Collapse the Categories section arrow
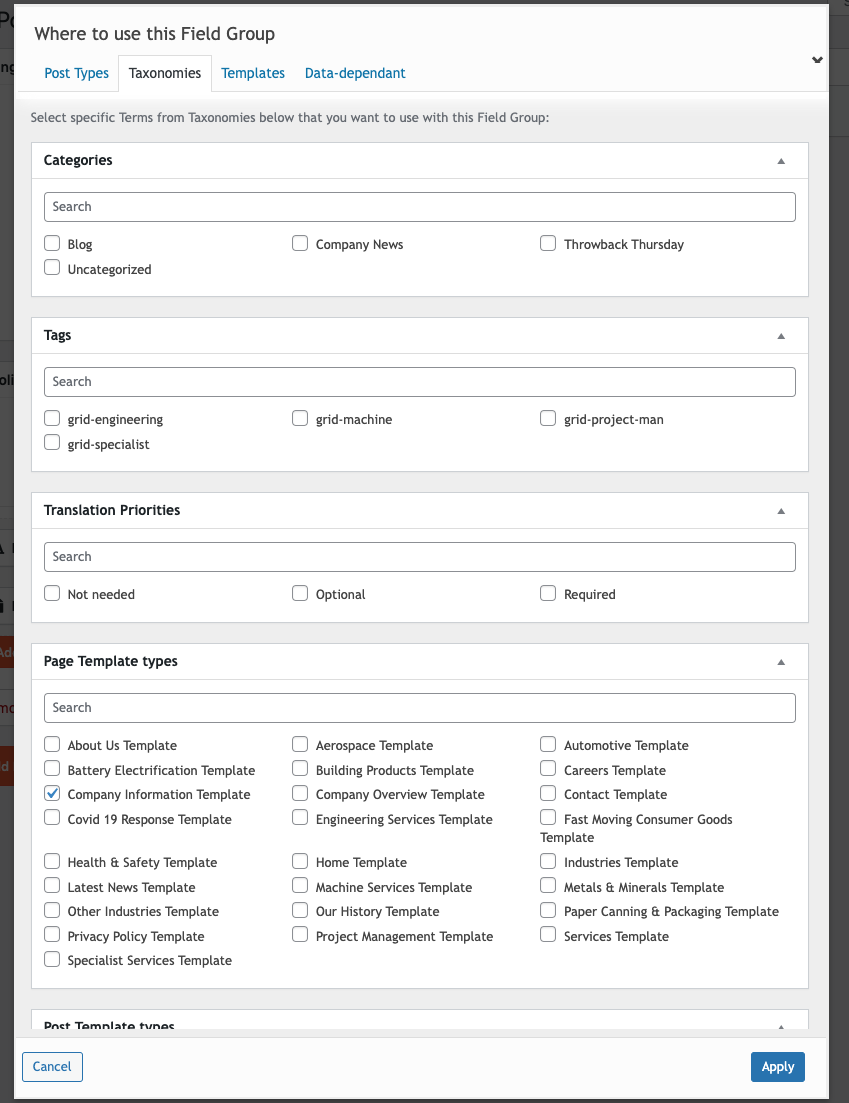849x1103 pixels. pyautogui.click(x=781, y=161)
